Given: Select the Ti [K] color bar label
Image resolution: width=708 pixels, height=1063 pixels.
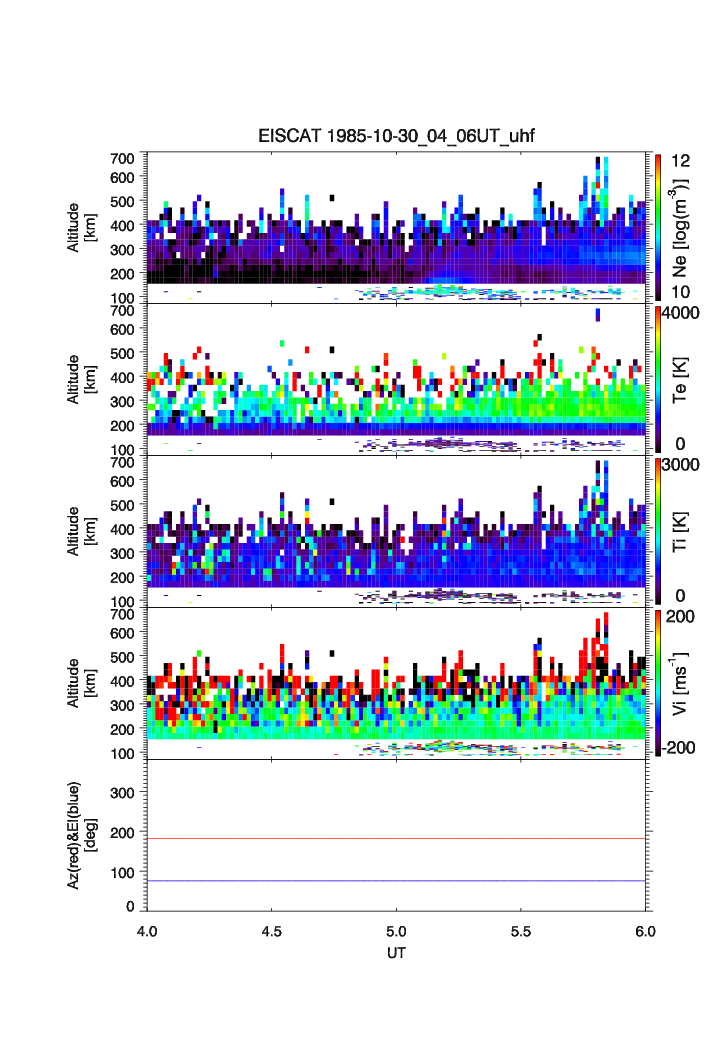Looking at the screenshot, I should [681, 530].
